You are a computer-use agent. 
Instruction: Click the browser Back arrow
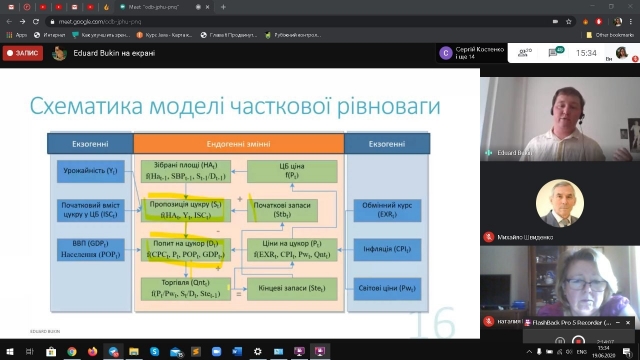pyautogui.click(x=9, y=22)
